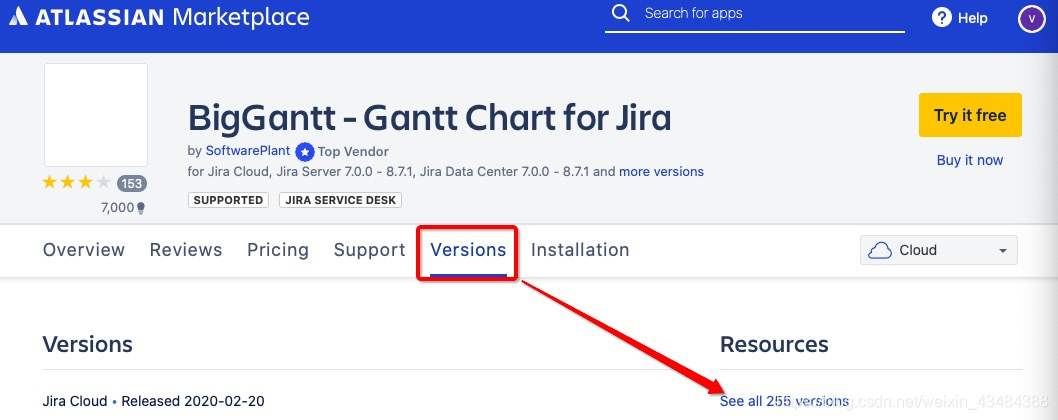Viewport: 1058px width, 420px height.
Task: Click the Resources heading
Action: point(774,344)
